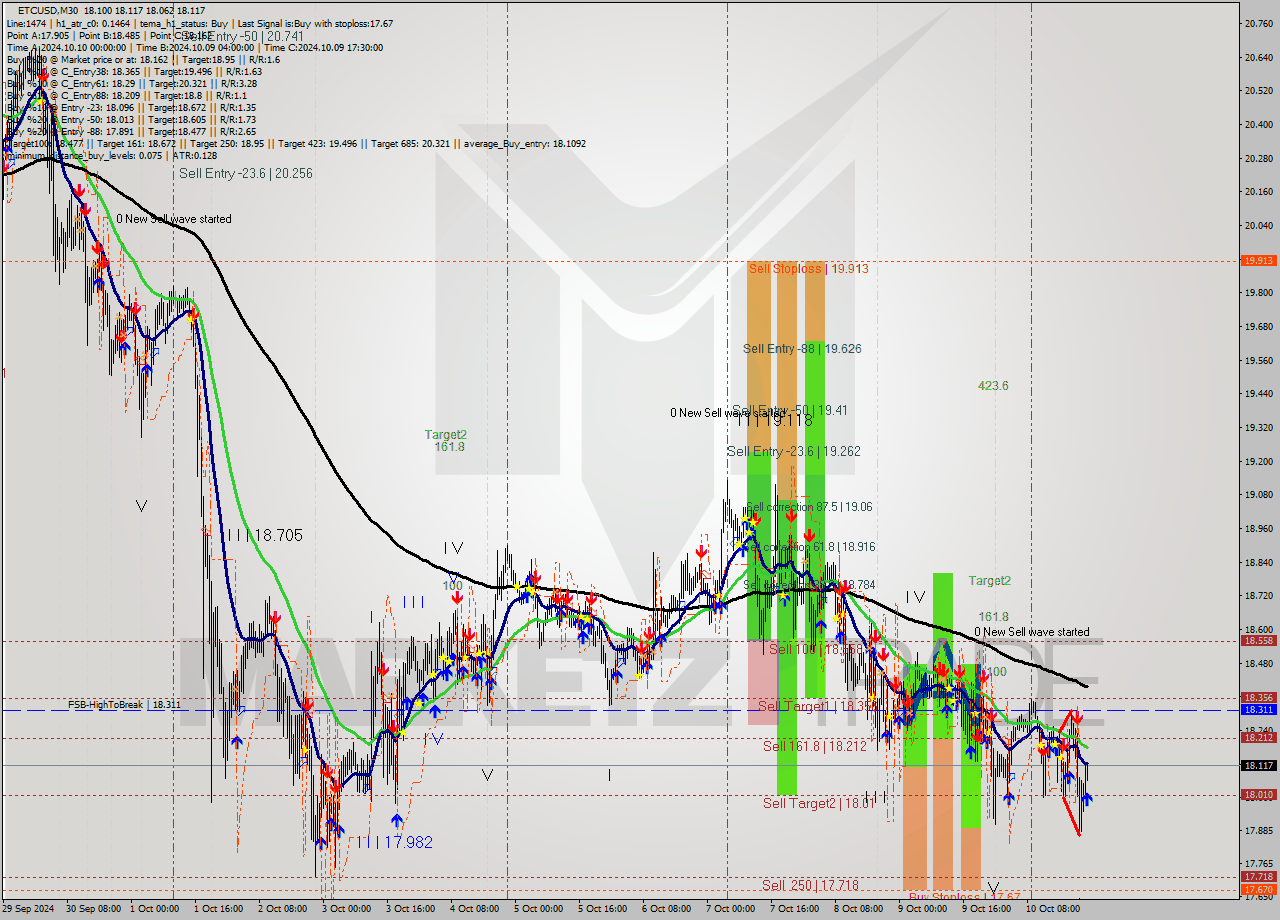Click the 'Sell Entry -88 | 19.626' label
This screenshot has height=920, width=1280.
click(x=802, y=348)
